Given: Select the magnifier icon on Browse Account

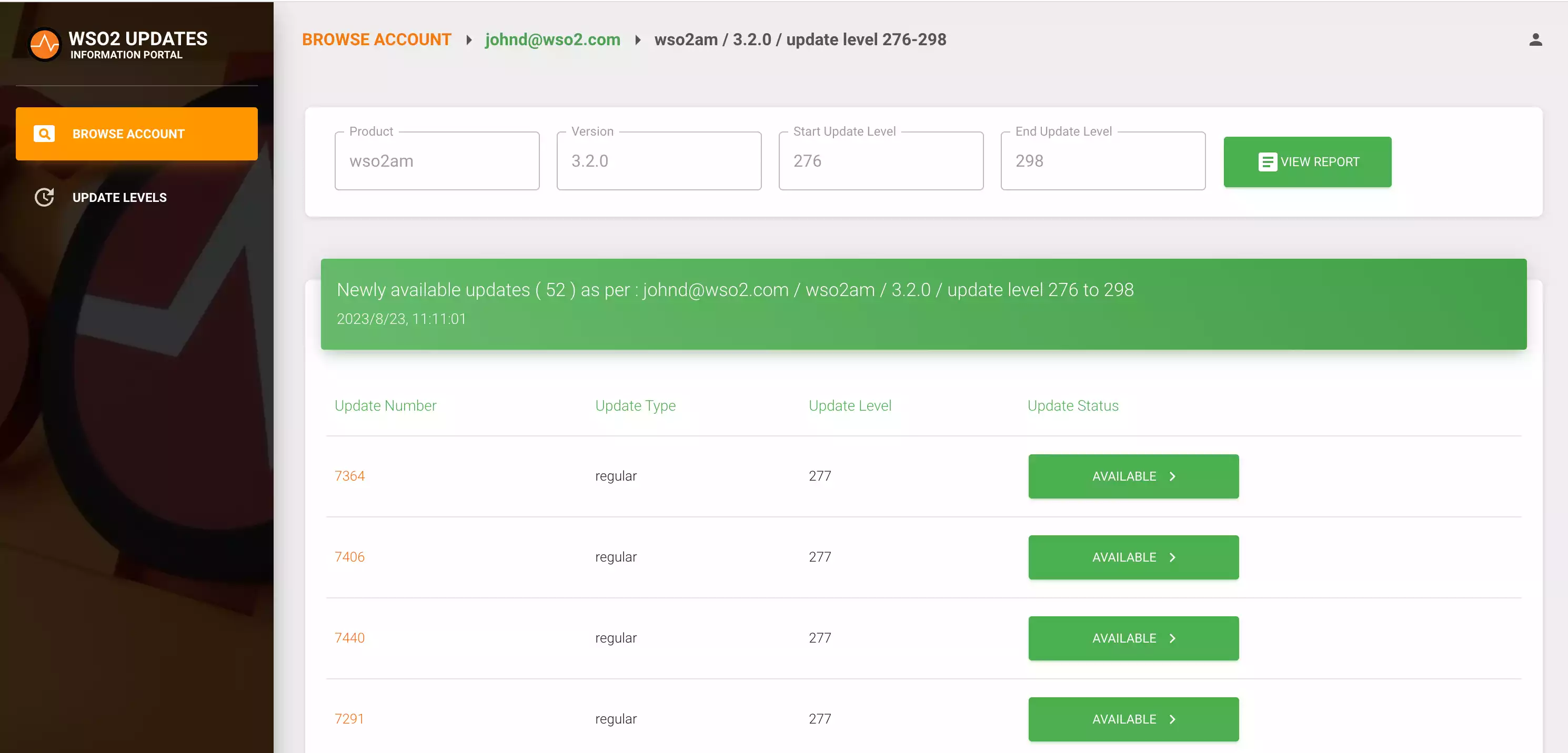Looking at the screenshot, I should tap(43, 133).
